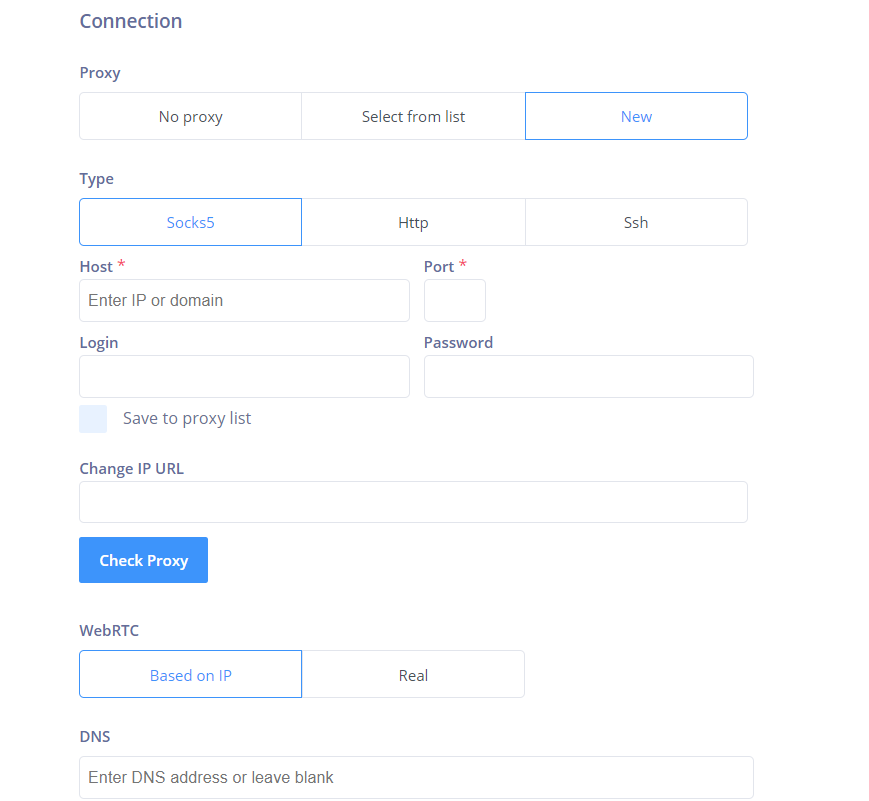Image resolution: width=869 pixels, height=801 pixels.
Task: Click the Change IP URL label
Action: pyautogui.click(x=131, y=469)
